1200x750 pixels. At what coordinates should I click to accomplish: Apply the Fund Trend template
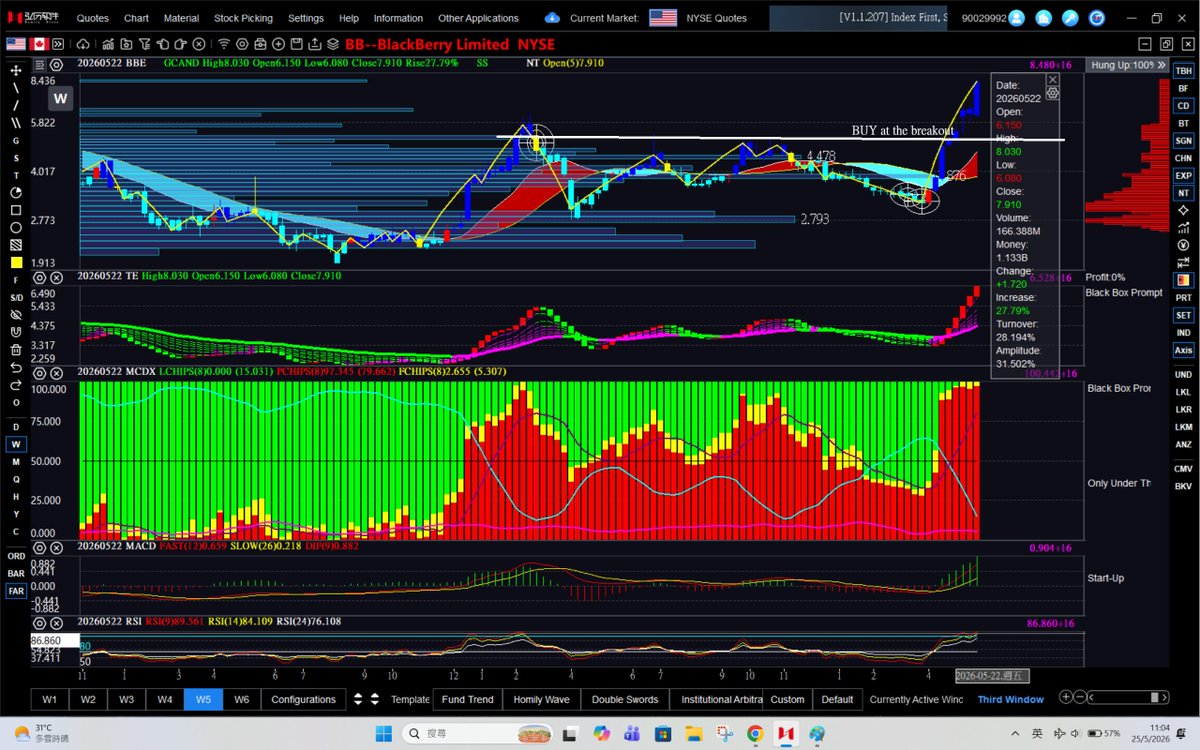point(467,699)
